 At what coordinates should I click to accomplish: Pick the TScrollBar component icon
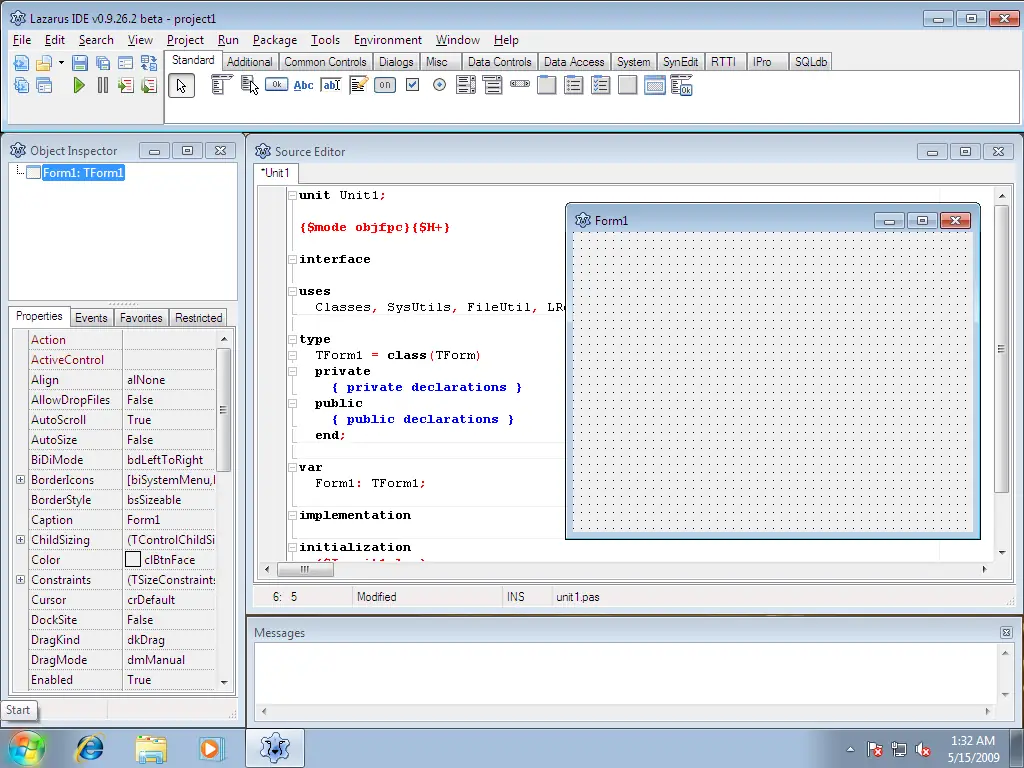click(x=520, y=86)
